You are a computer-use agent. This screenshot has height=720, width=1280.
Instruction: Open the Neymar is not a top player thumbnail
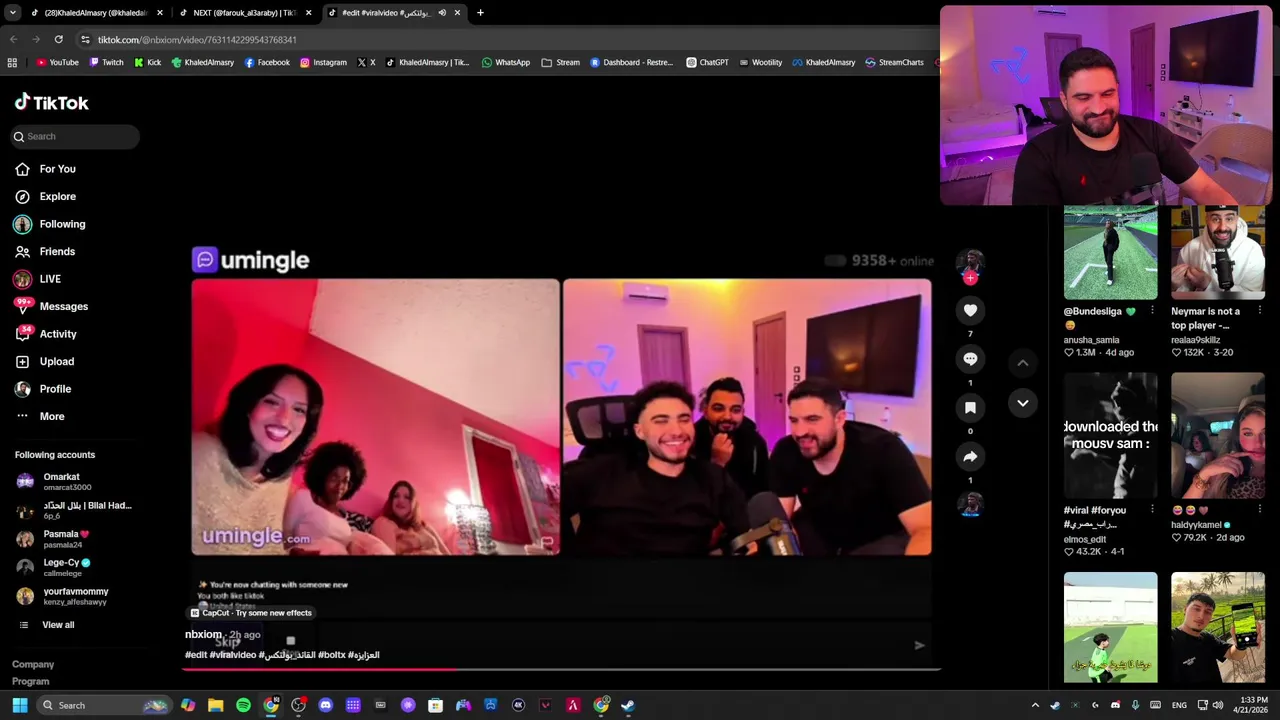point(1218,253)
